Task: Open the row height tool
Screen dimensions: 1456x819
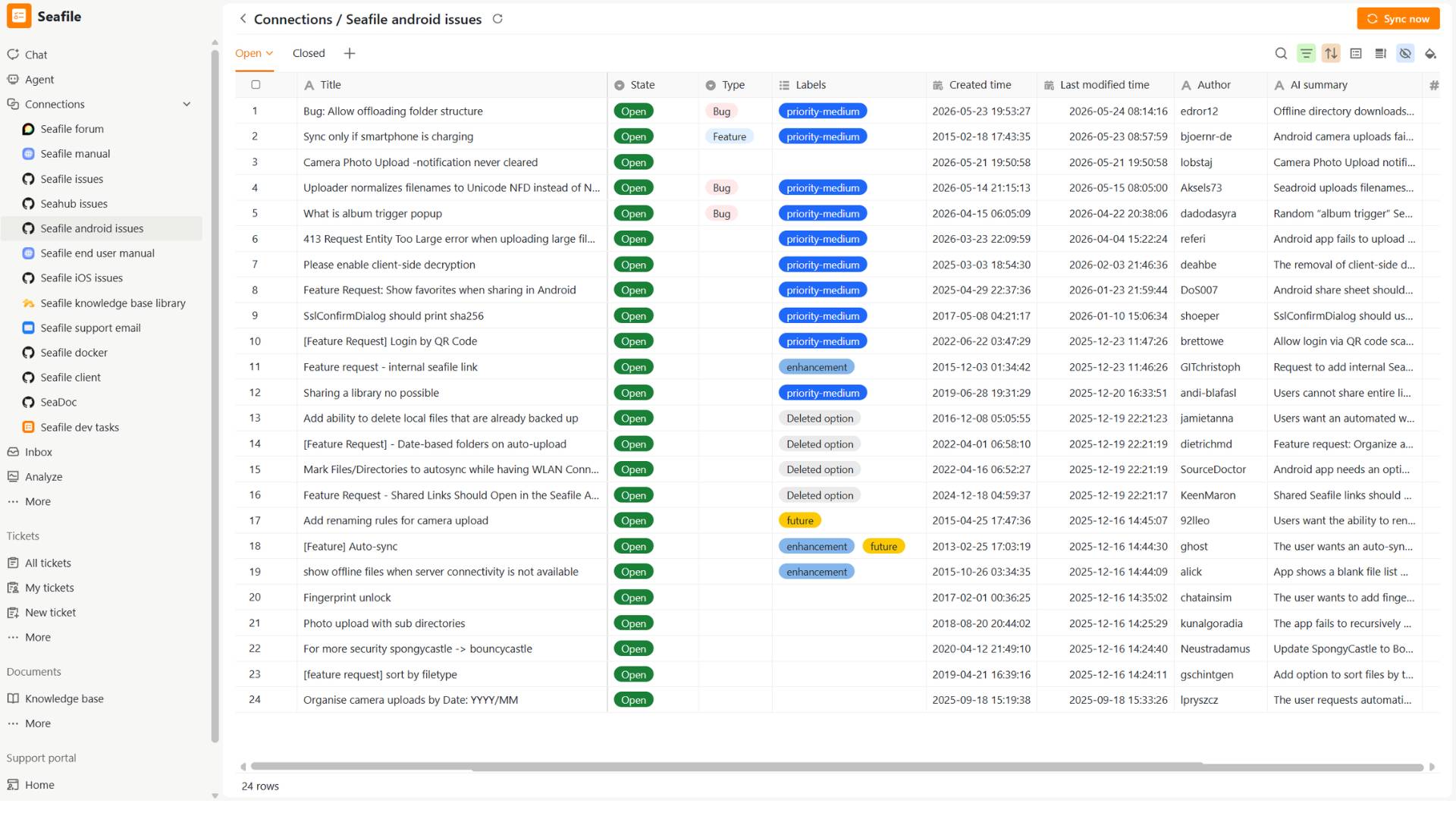Action: point(1380,53)
